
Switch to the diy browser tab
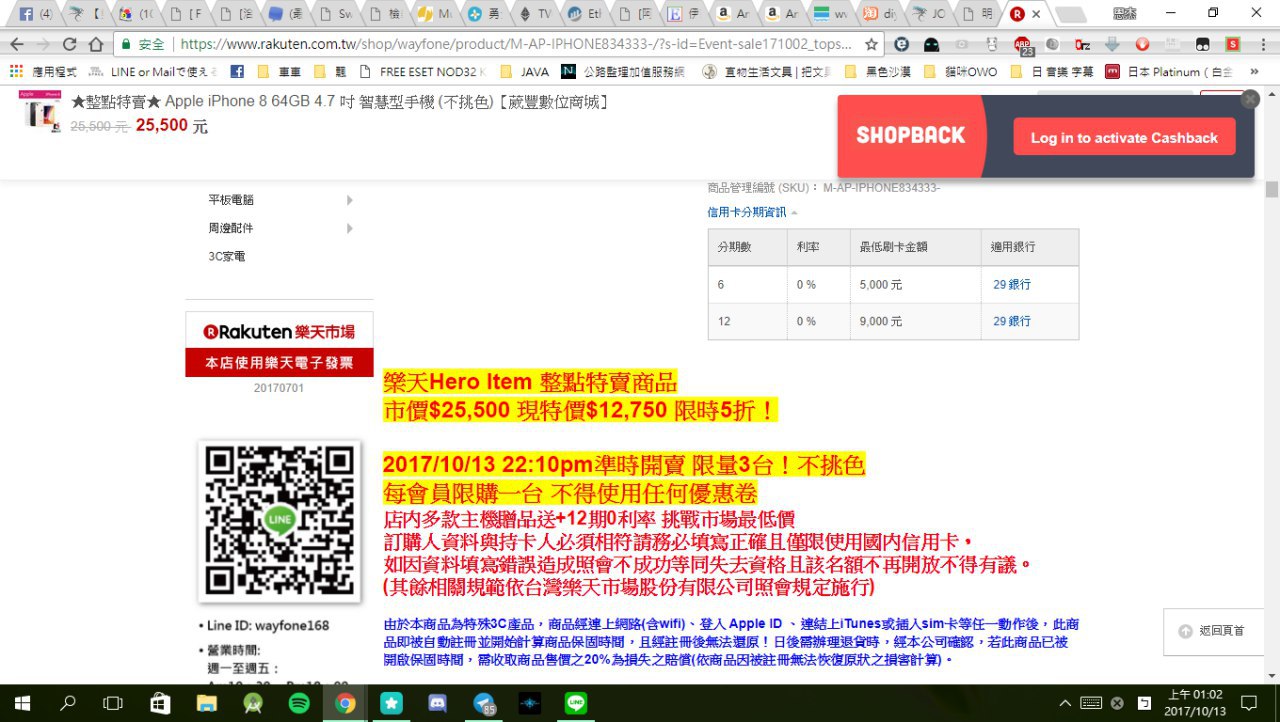click(x=882, y=14)
